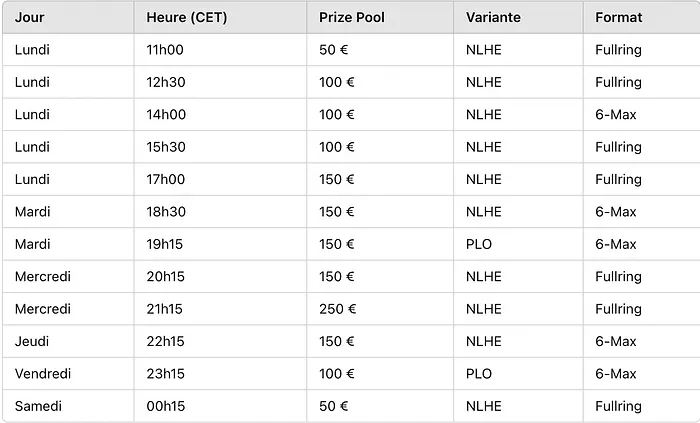Select the Samedi day cell
This screenshot has height=423, width=700.
point(38,406)
